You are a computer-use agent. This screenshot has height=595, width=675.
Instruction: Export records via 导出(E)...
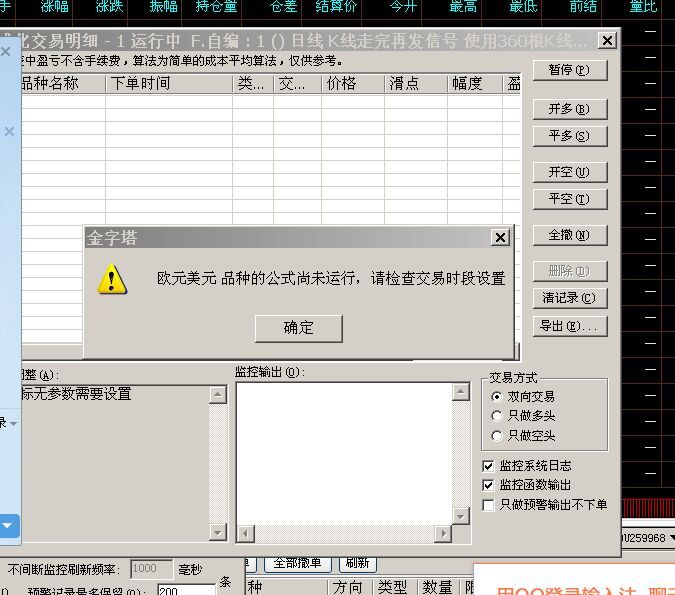[570, 326]
